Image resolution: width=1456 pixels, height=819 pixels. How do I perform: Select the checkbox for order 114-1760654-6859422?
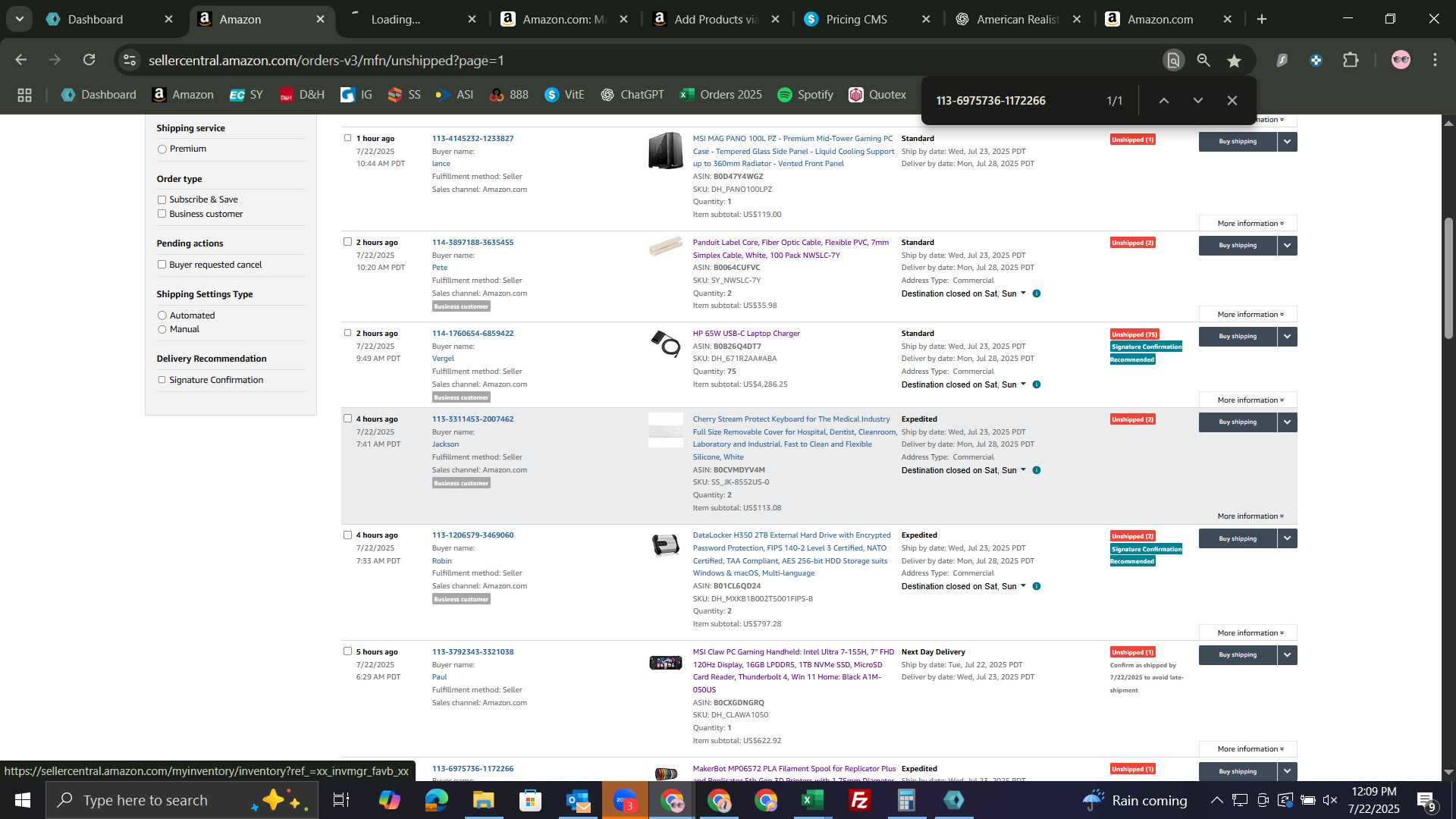347,333
